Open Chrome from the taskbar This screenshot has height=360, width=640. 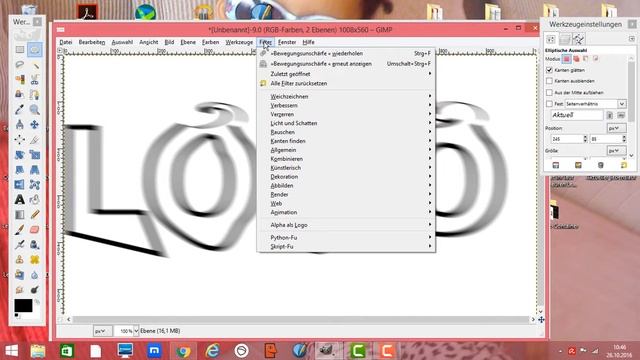pyautogui.click(x=183, y=351)
